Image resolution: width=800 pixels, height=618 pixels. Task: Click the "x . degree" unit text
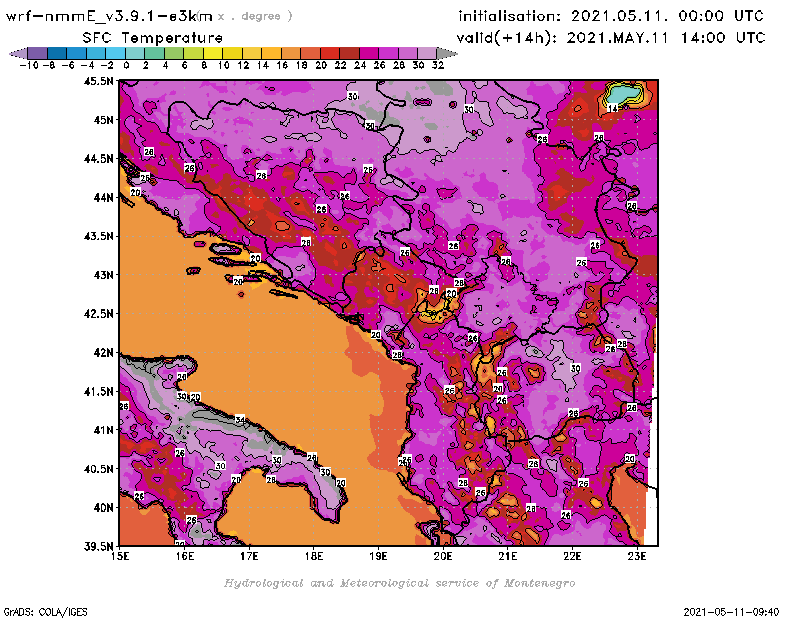click(255, 16)
